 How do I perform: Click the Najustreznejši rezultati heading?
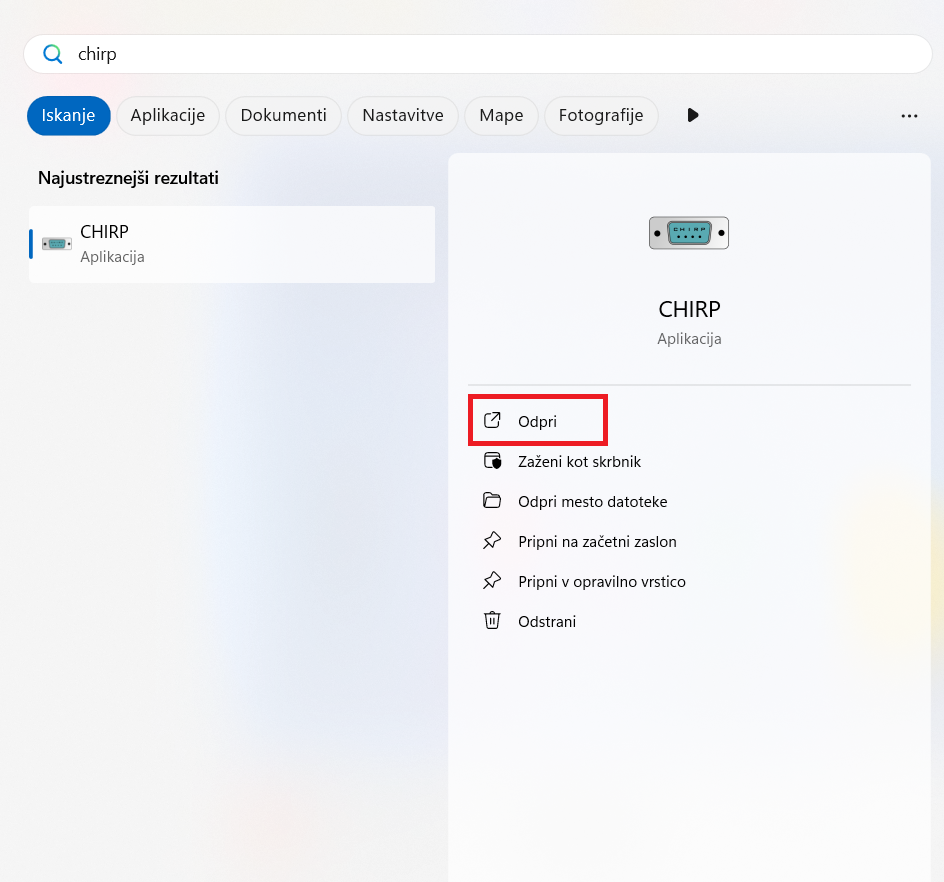tap(128, 178)
